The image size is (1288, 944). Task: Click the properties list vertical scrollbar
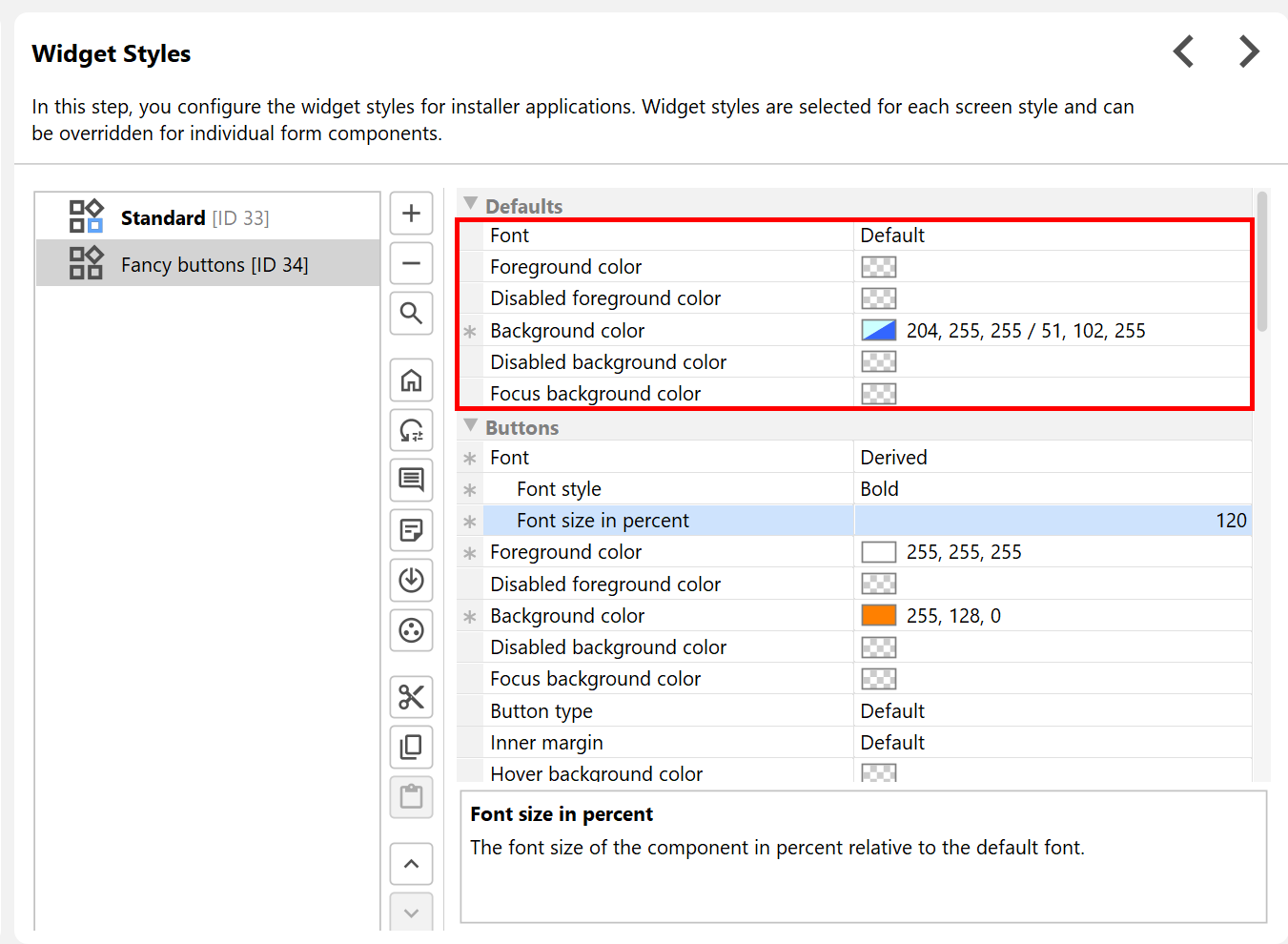(x=1262, y=262)
